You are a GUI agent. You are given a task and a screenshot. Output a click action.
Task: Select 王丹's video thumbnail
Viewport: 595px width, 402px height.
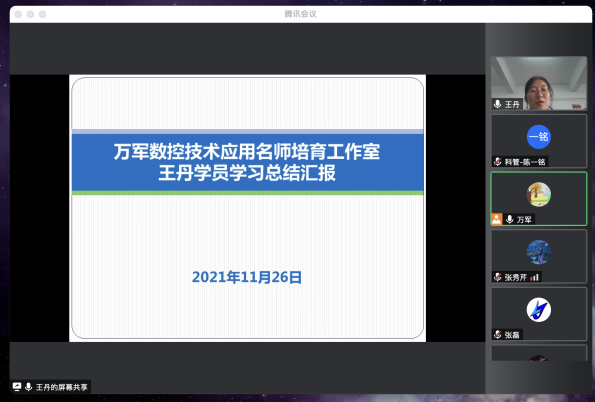pos(539,83)
